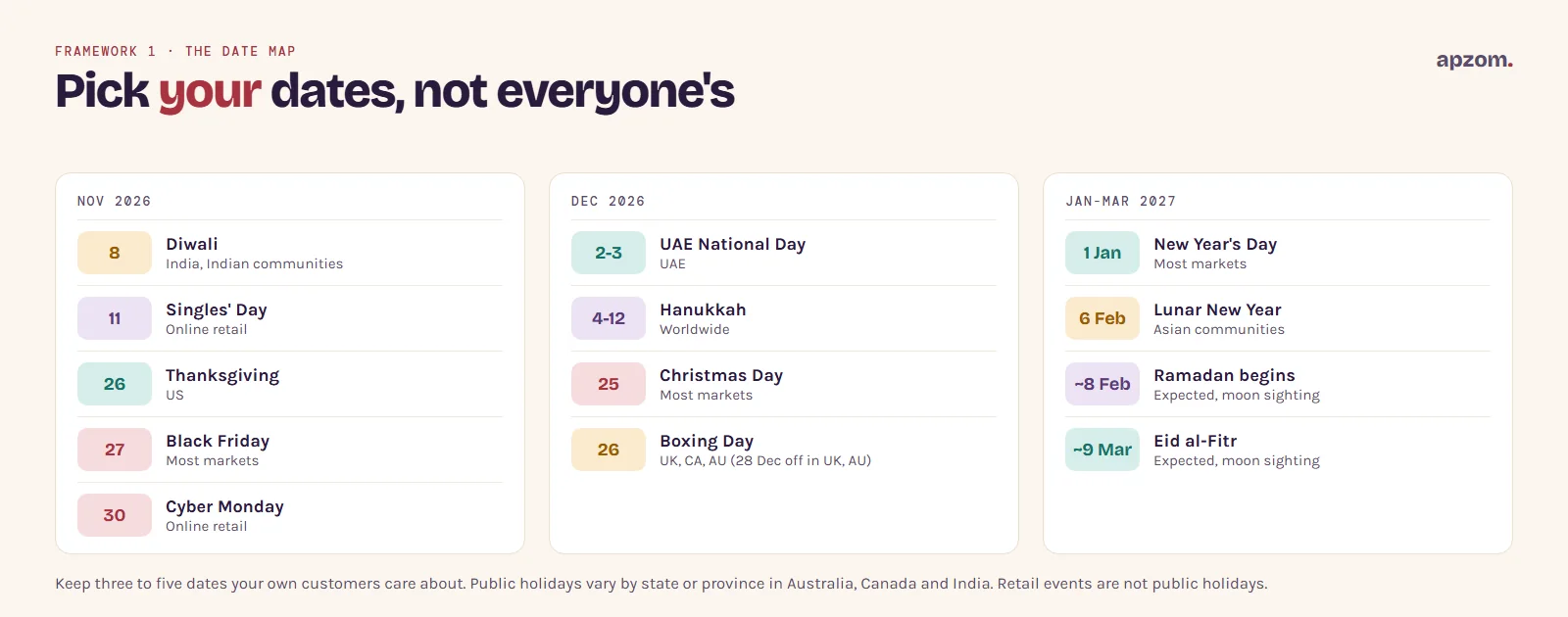Click Christmas Day badge 25
This screenshot has height=617, width=1568.
609,384
